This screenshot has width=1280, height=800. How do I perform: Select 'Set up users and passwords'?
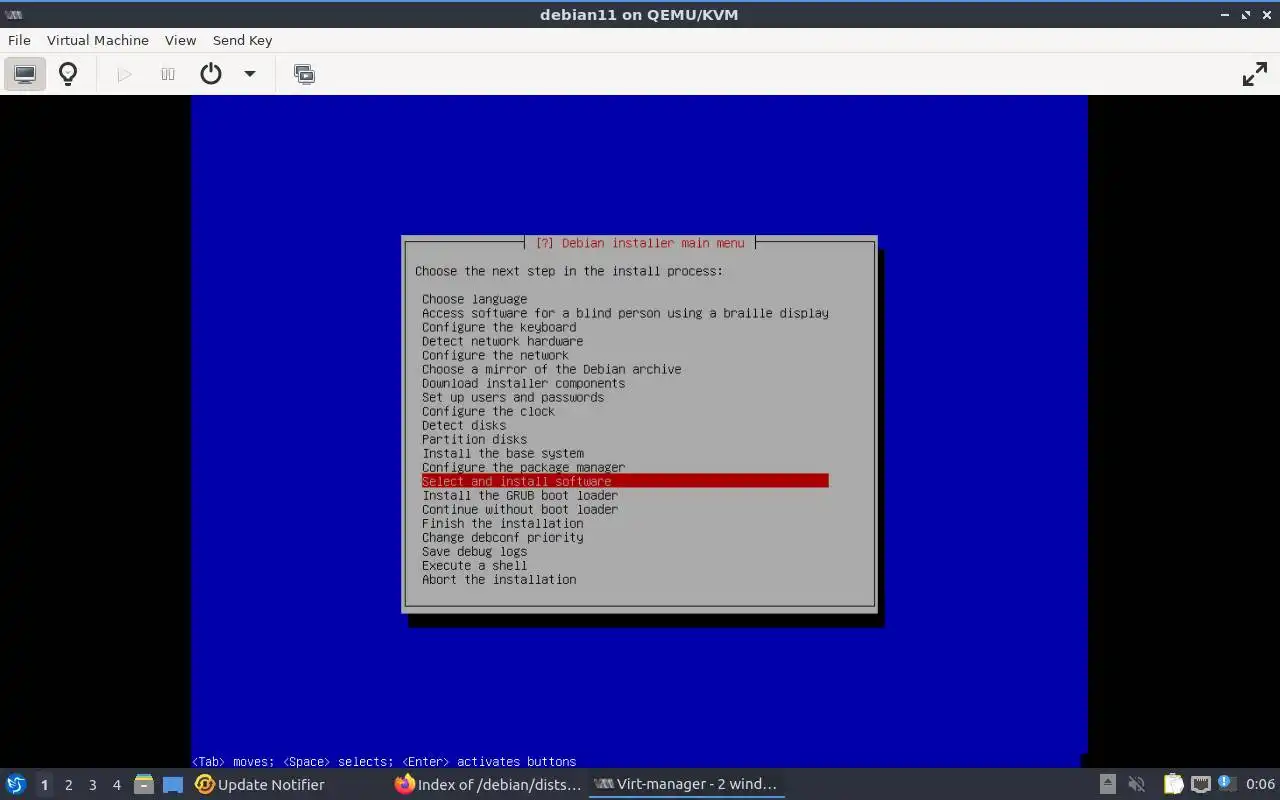(513, 397)
